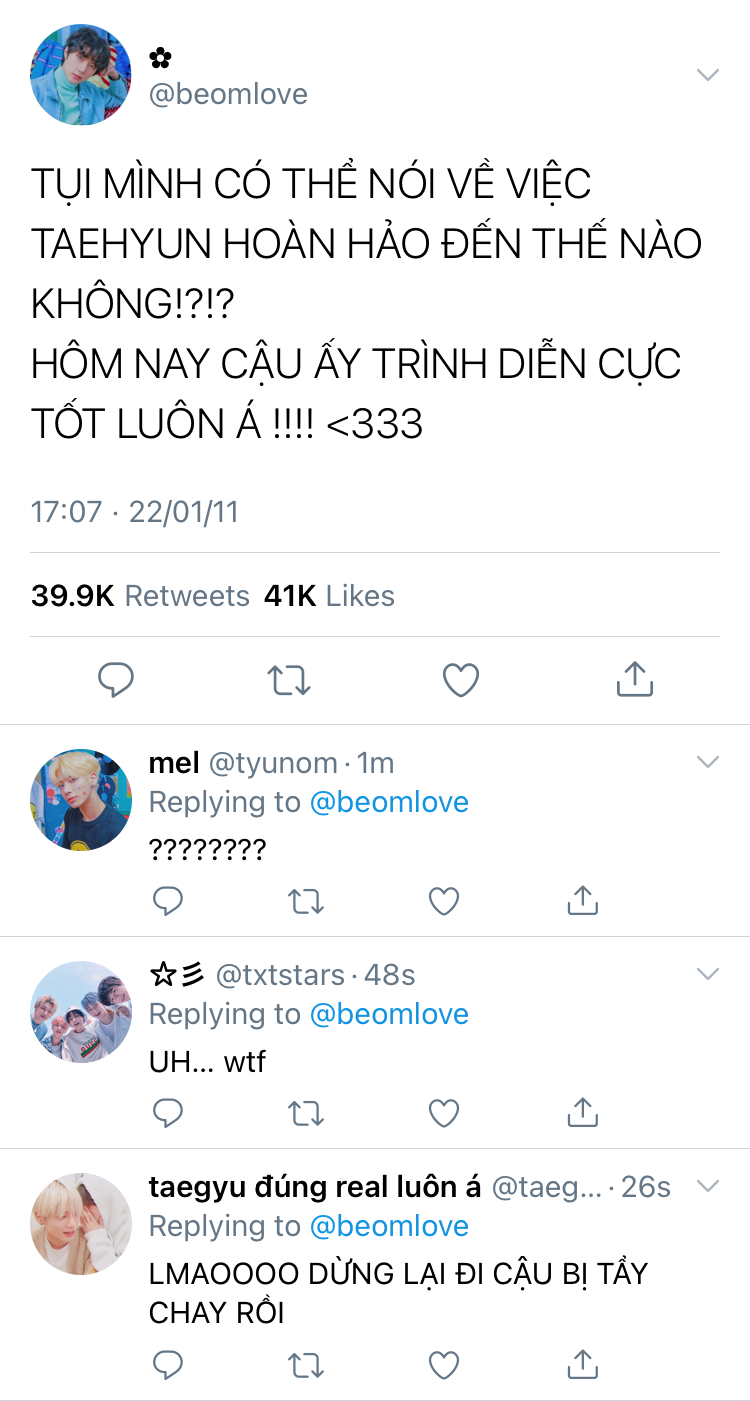The width and height of the screenshot is (750, 1401).
Task: Like the 'UH... wtf' reply
Action: point(444,1113)
